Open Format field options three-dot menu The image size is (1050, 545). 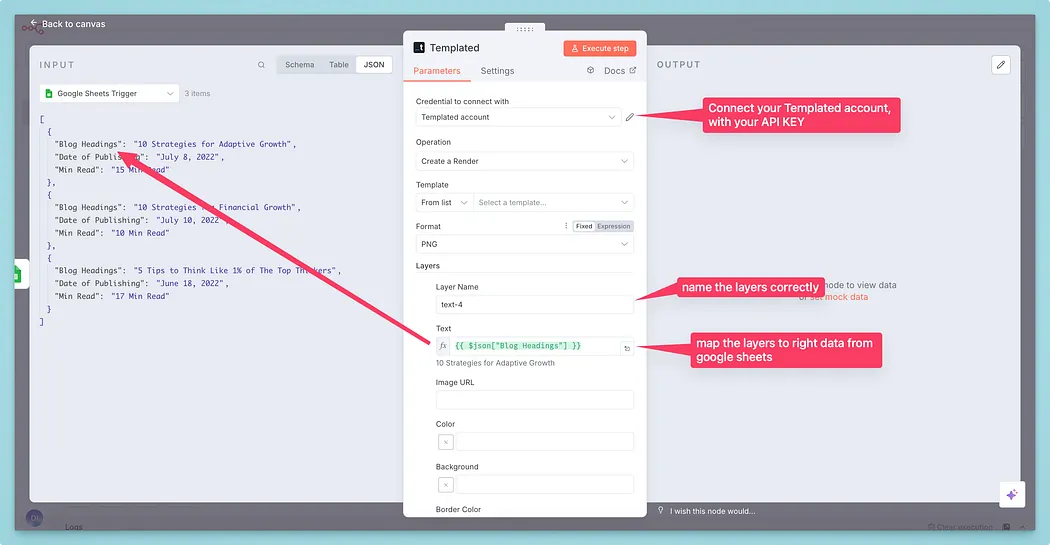(x=566, y=226)
